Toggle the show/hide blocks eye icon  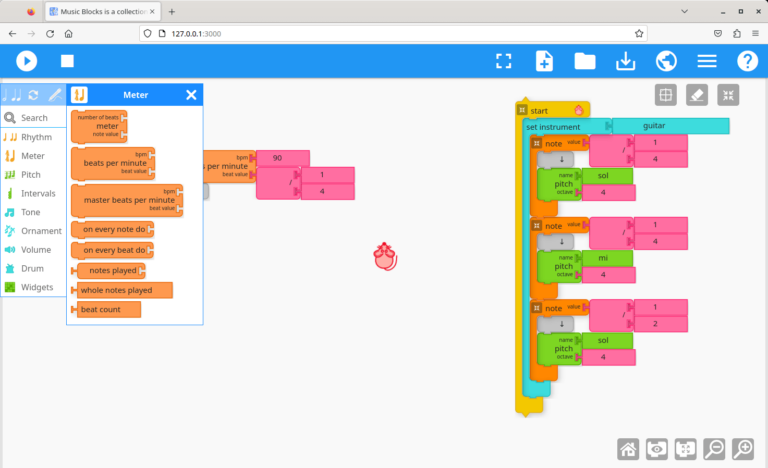(657, 449)
